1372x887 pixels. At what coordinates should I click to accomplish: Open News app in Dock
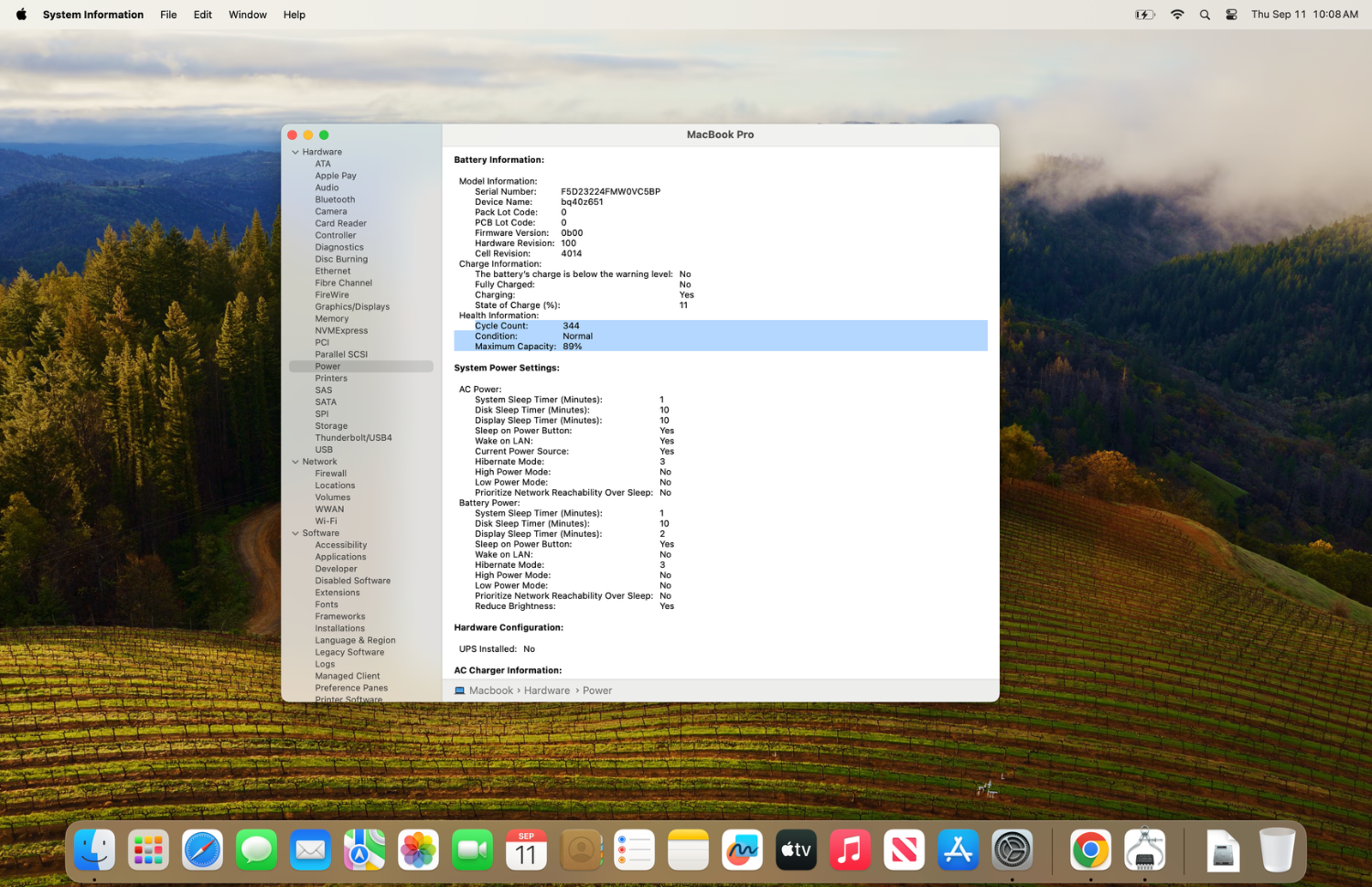pyautogui.click(x=904, y=850)
